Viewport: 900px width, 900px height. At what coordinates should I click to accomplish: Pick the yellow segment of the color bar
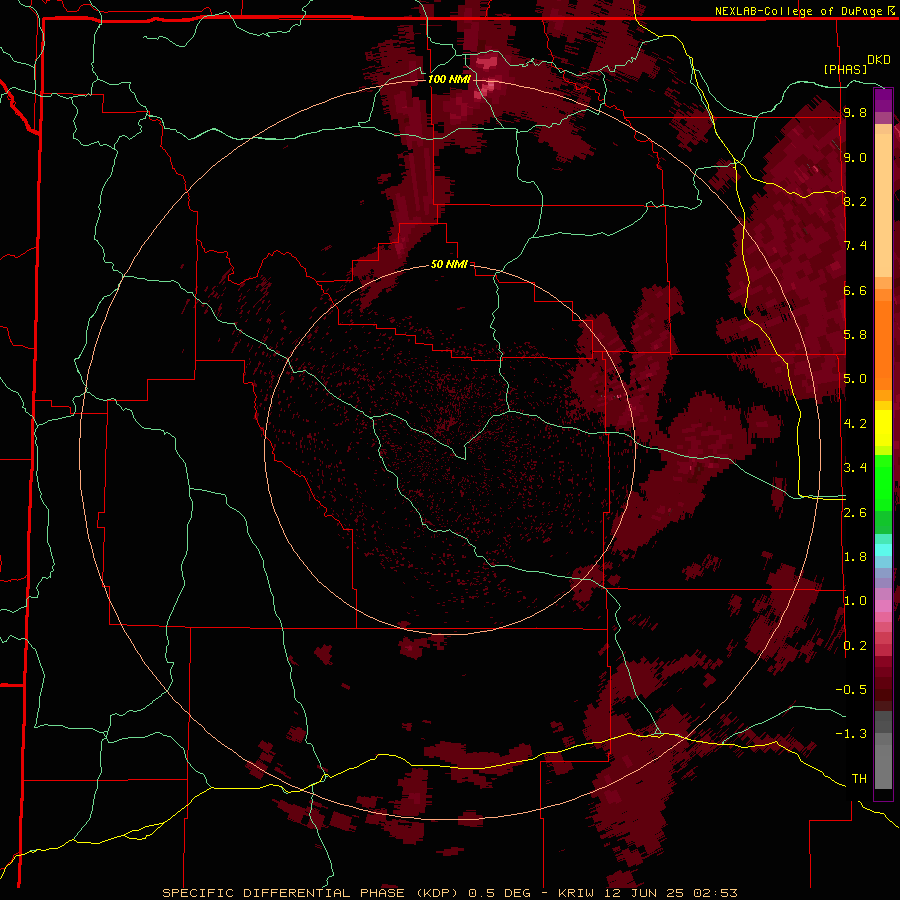(x=883, y=428)
